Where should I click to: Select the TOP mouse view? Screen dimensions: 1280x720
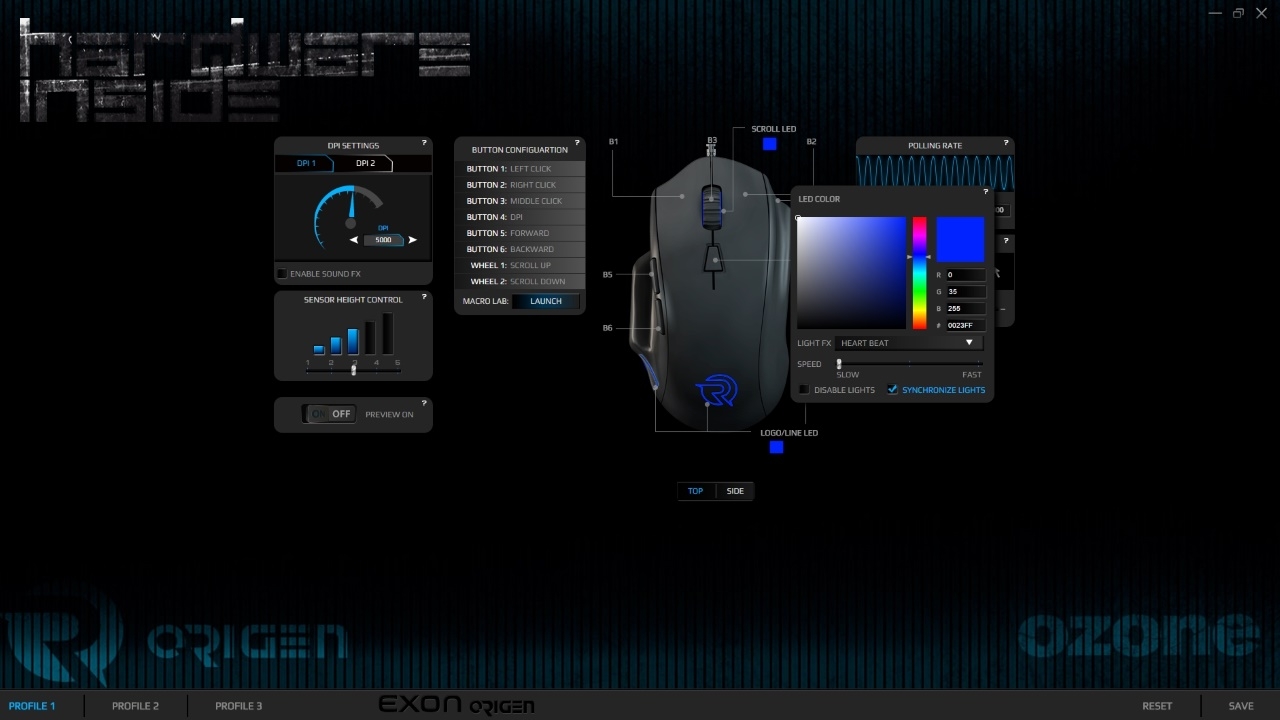(696, 491)
